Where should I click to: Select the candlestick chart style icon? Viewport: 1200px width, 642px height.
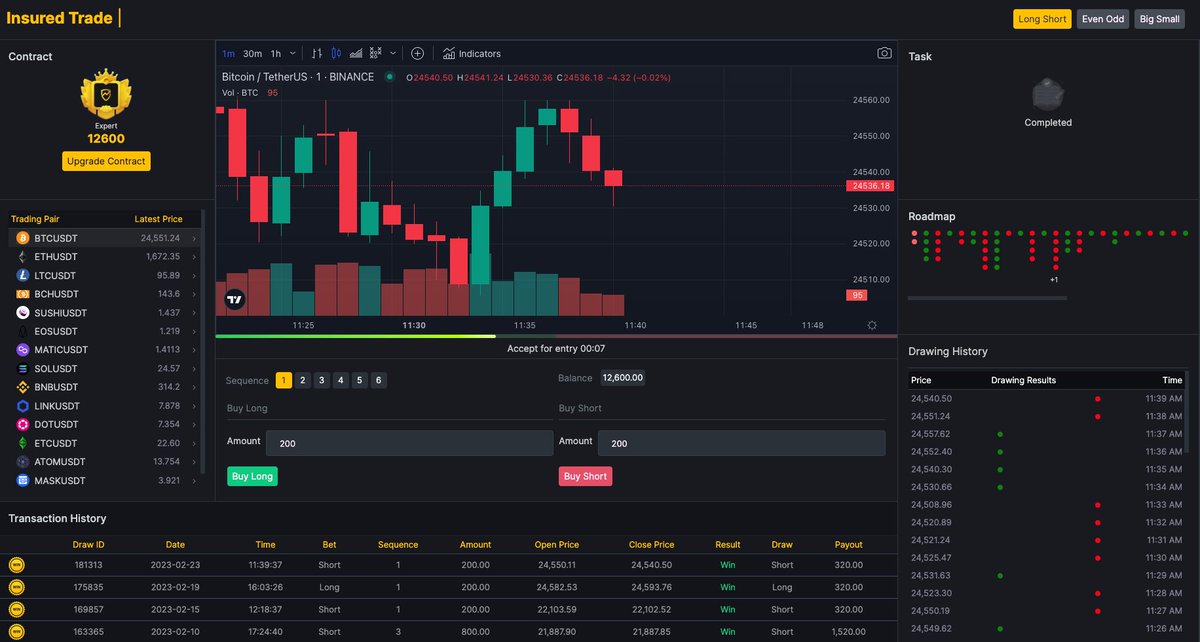pyautogui.click(x=338, y=53)
